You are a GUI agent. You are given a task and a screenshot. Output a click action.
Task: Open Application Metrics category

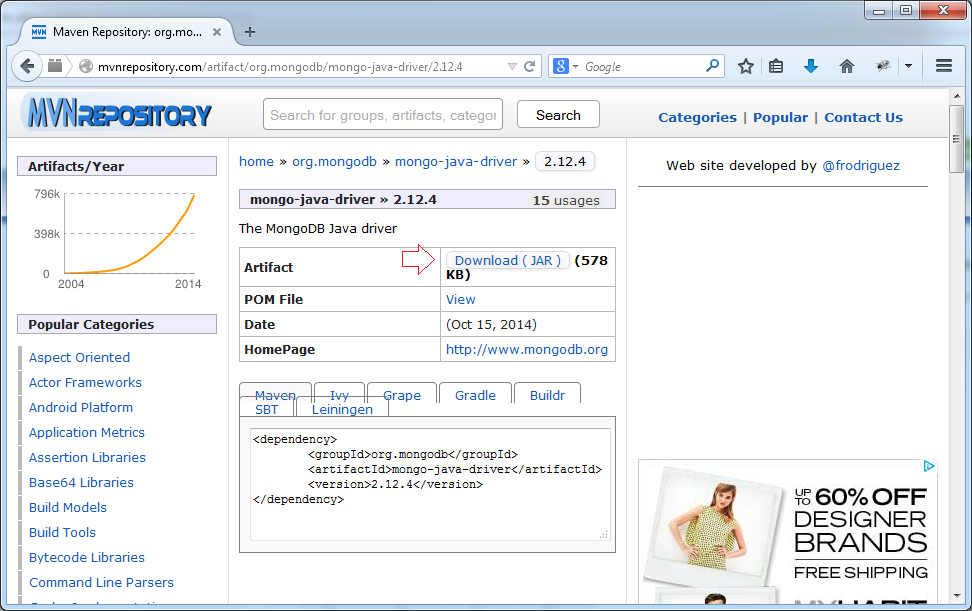[87, 433]
